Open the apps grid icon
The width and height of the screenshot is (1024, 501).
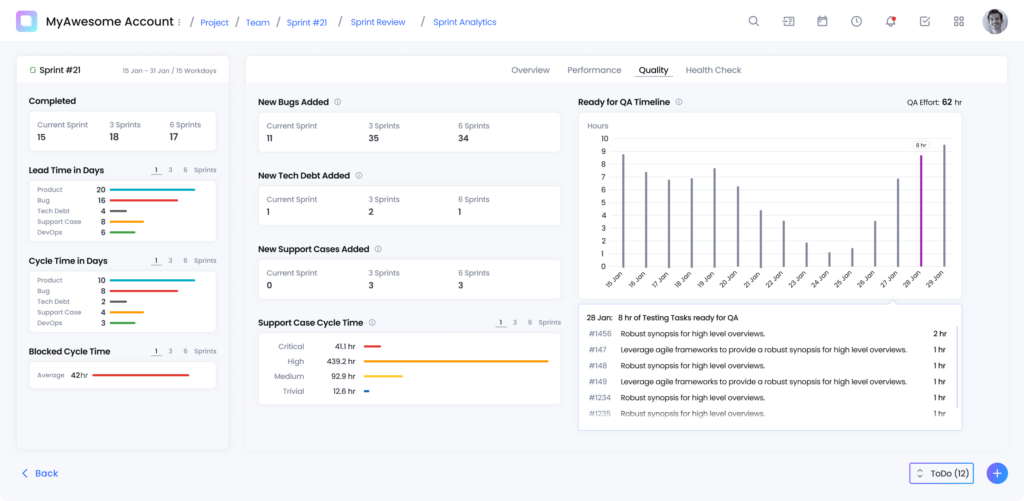[959, 22]
